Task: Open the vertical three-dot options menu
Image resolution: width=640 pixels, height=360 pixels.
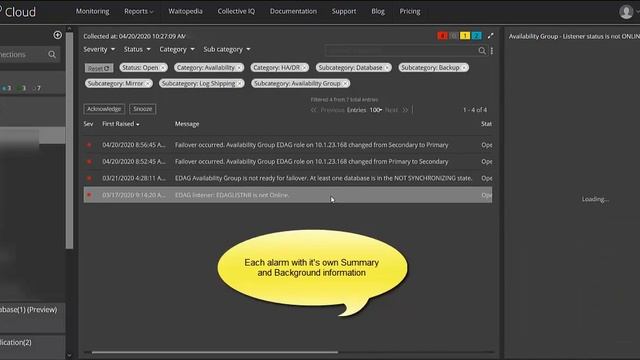Action: [x=492, y=51]
